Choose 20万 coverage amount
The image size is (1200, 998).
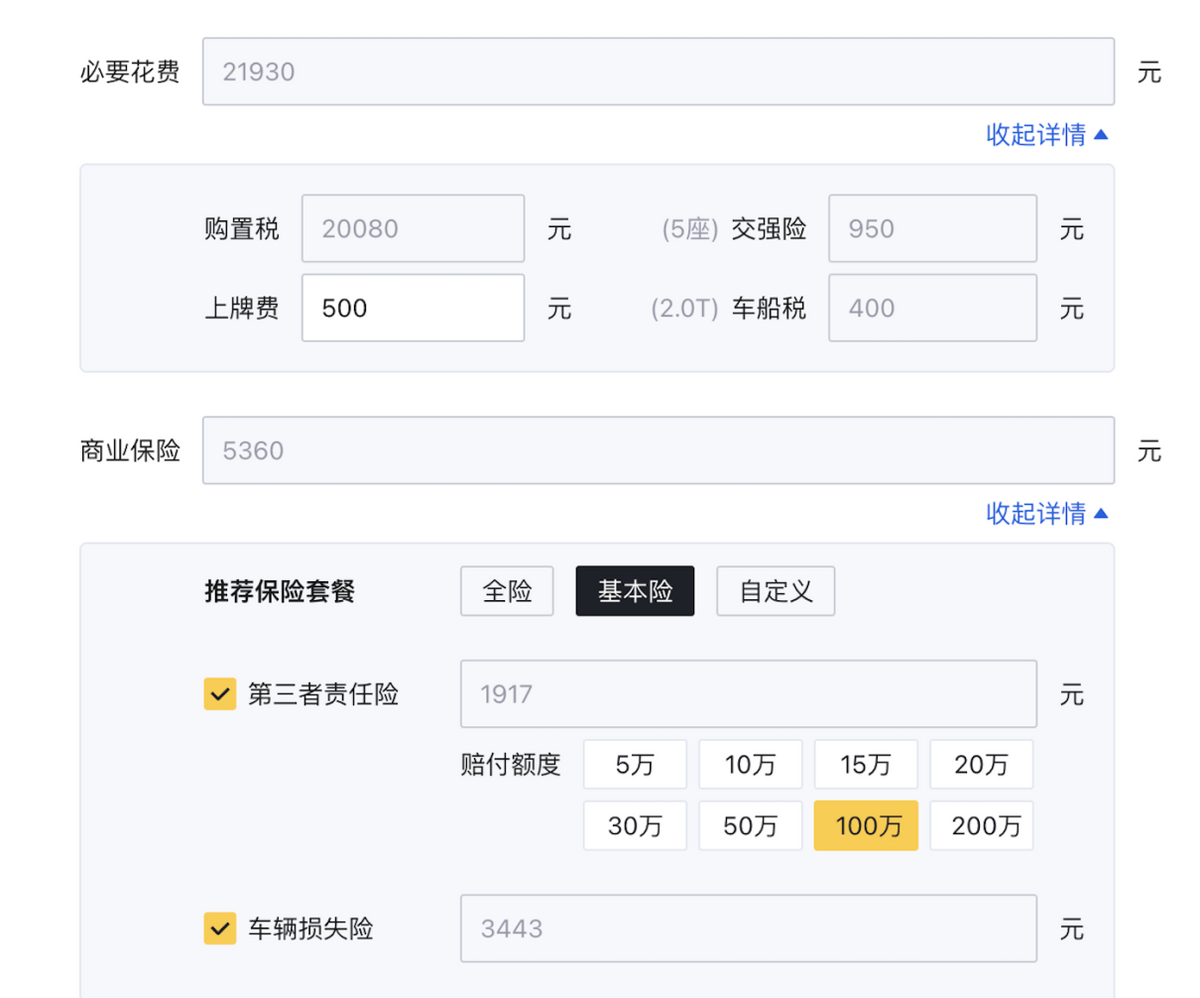pyautogui.click(x=981, y=765)
